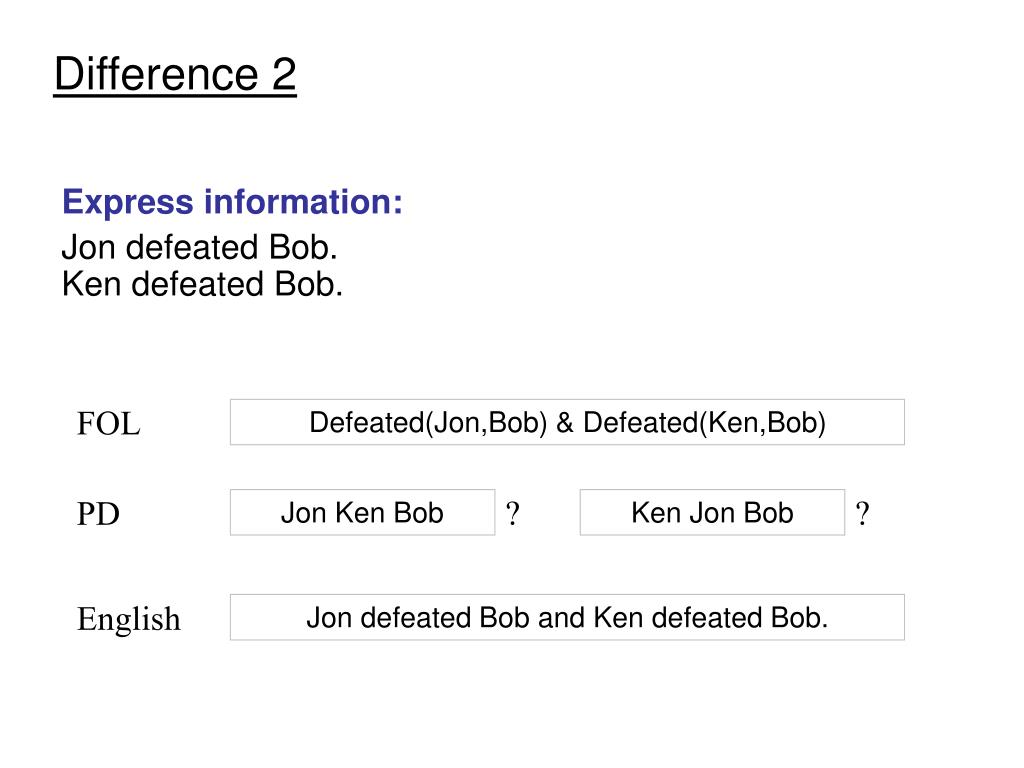Click the "Defeated(Ken,Bob)" term in FOL box

pyautogui.click(x=704, y=423)
